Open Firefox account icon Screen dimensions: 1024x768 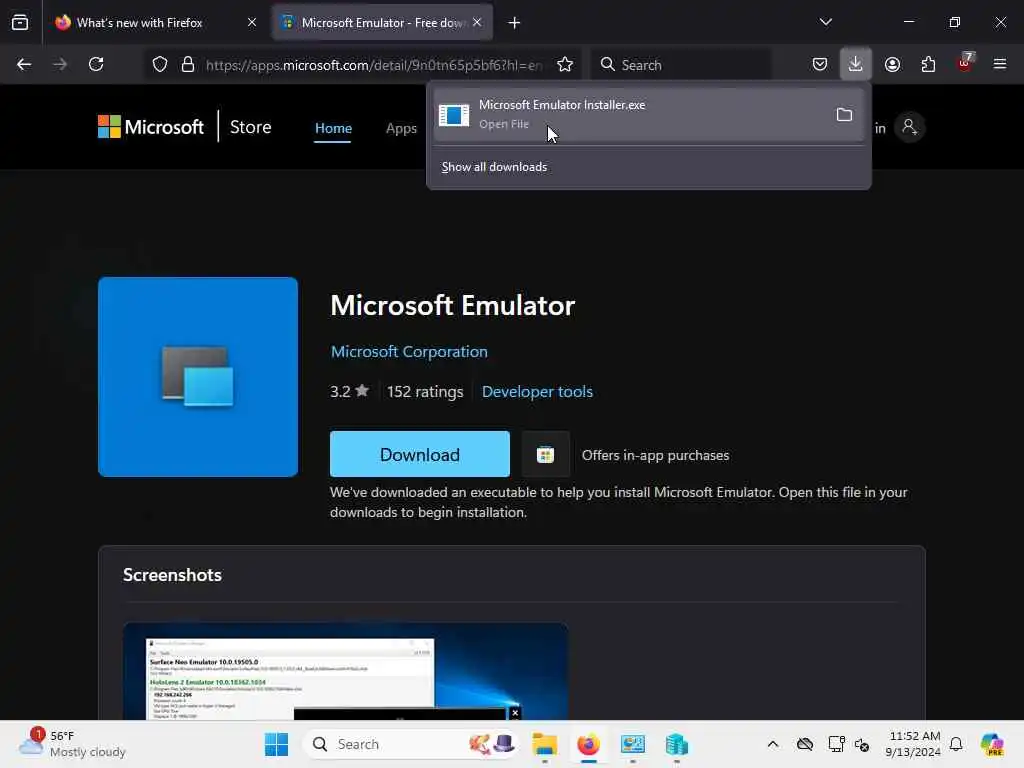point(892,64)
